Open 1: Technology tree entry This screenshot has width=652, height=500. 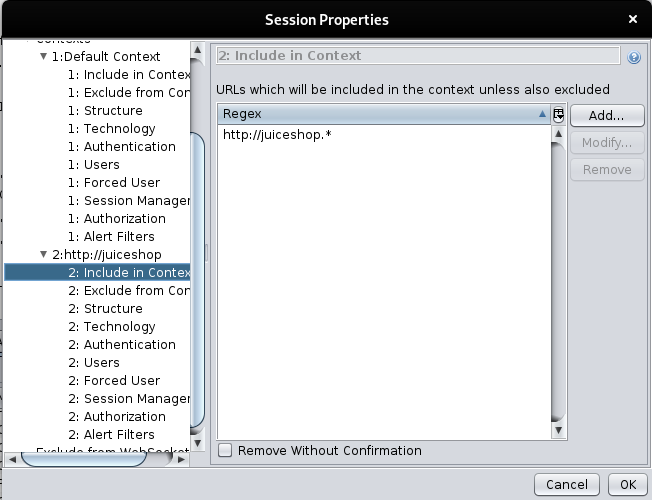119,129
